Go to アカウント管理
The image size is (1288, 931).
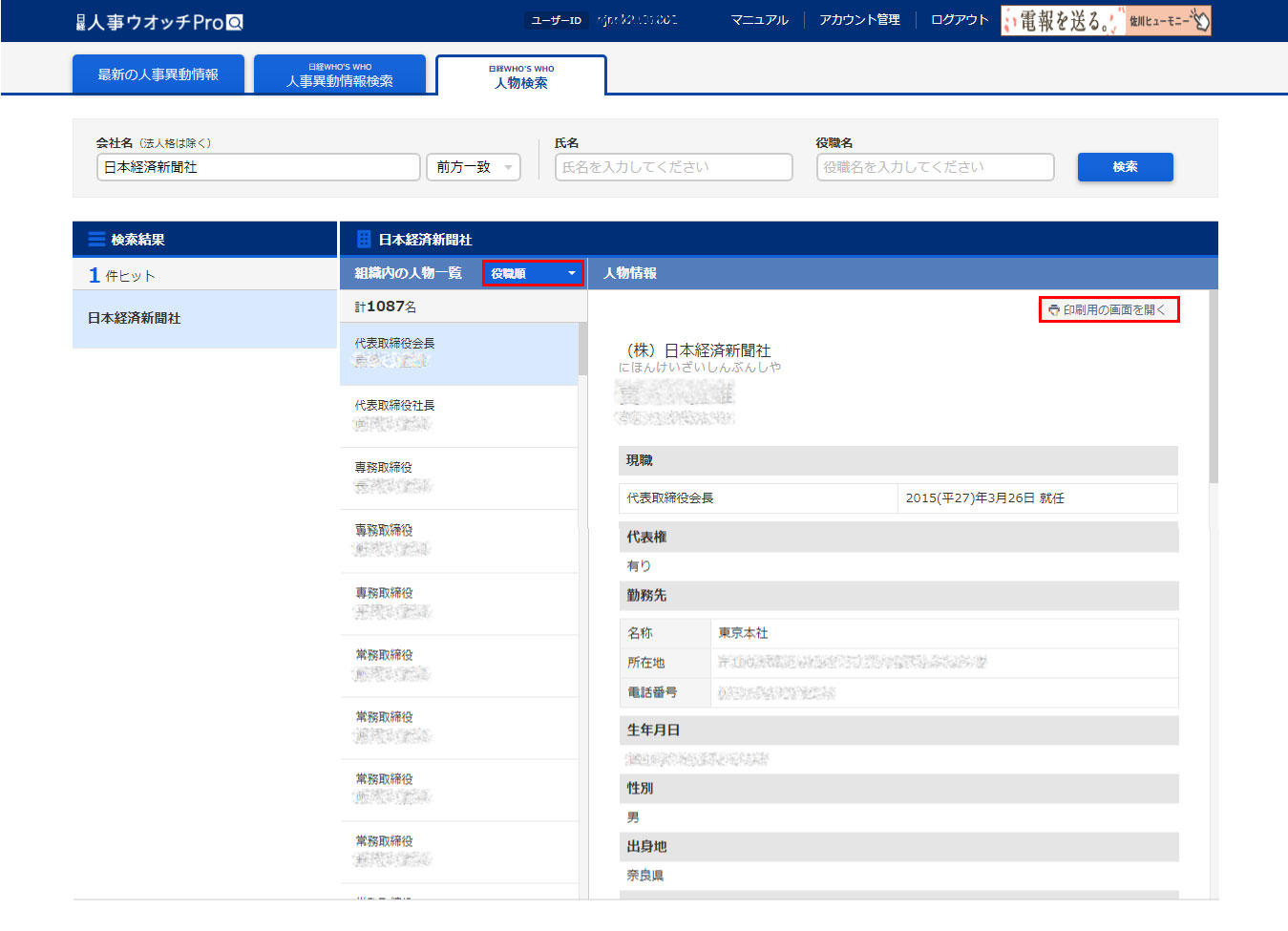point(859,20)
